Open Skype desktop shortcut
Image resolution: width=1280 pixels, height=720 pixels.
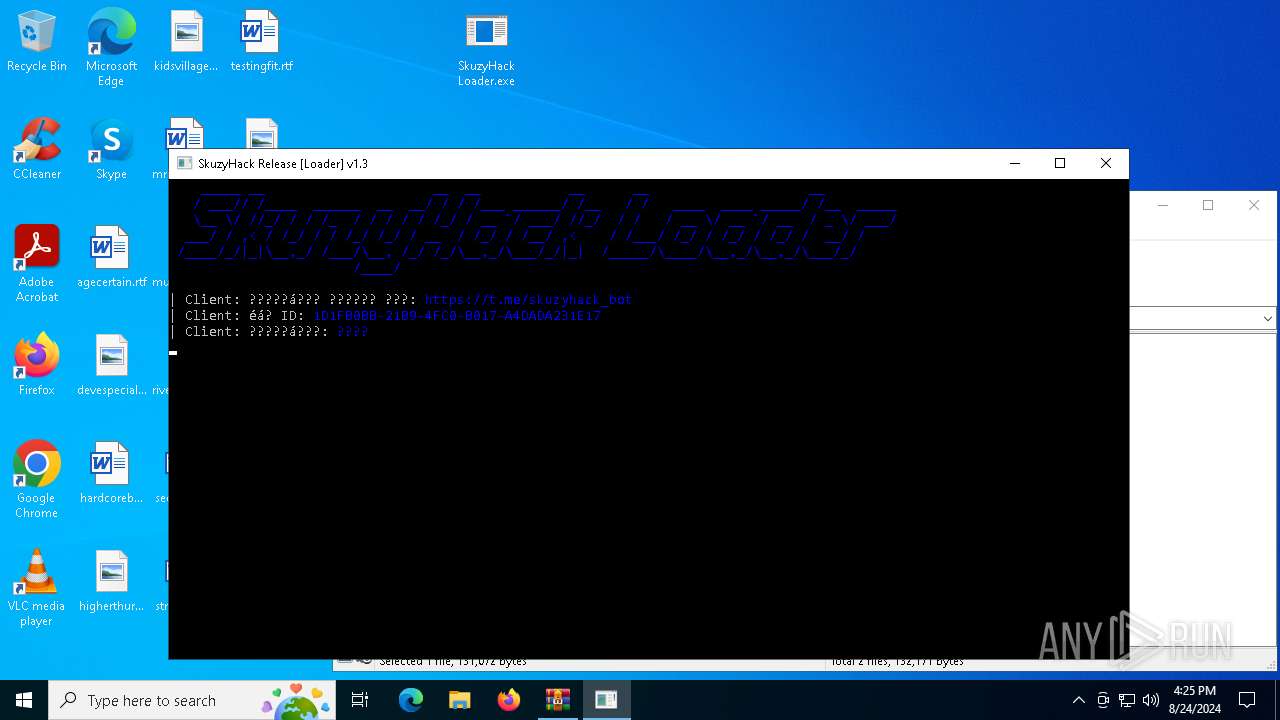[x=111, y=150]
